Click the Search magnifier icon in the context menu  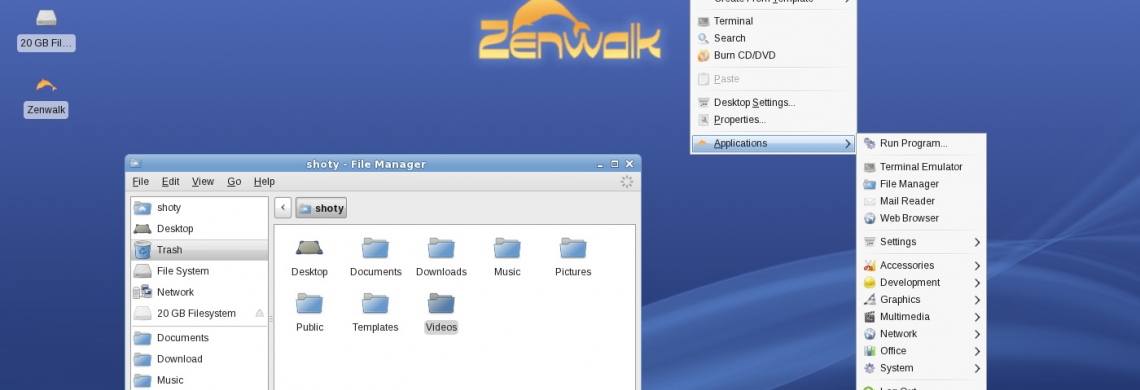point(703,38)
